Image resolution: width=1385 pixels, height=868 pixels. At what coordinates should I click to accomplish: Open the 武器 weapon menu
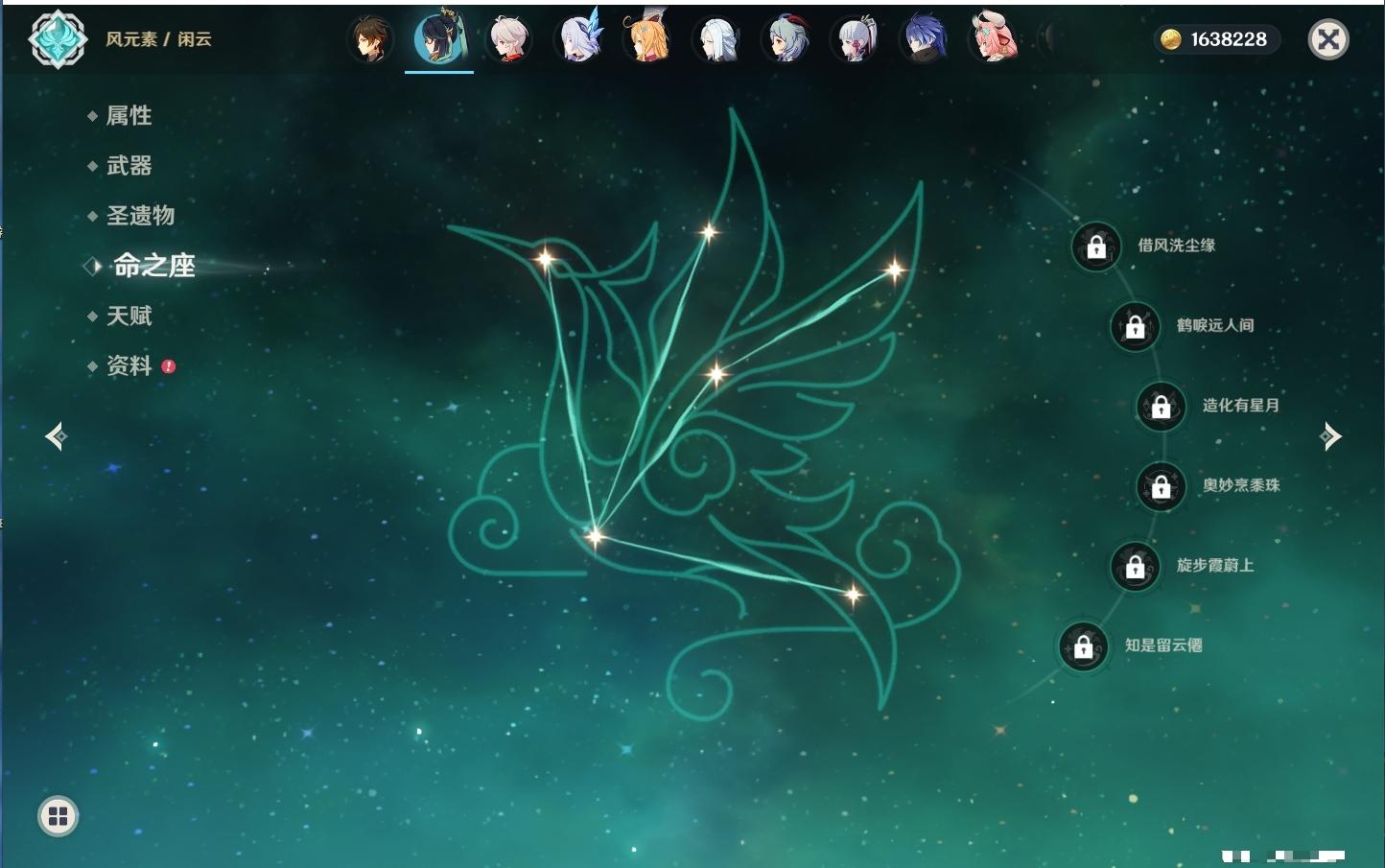point(129,166)
